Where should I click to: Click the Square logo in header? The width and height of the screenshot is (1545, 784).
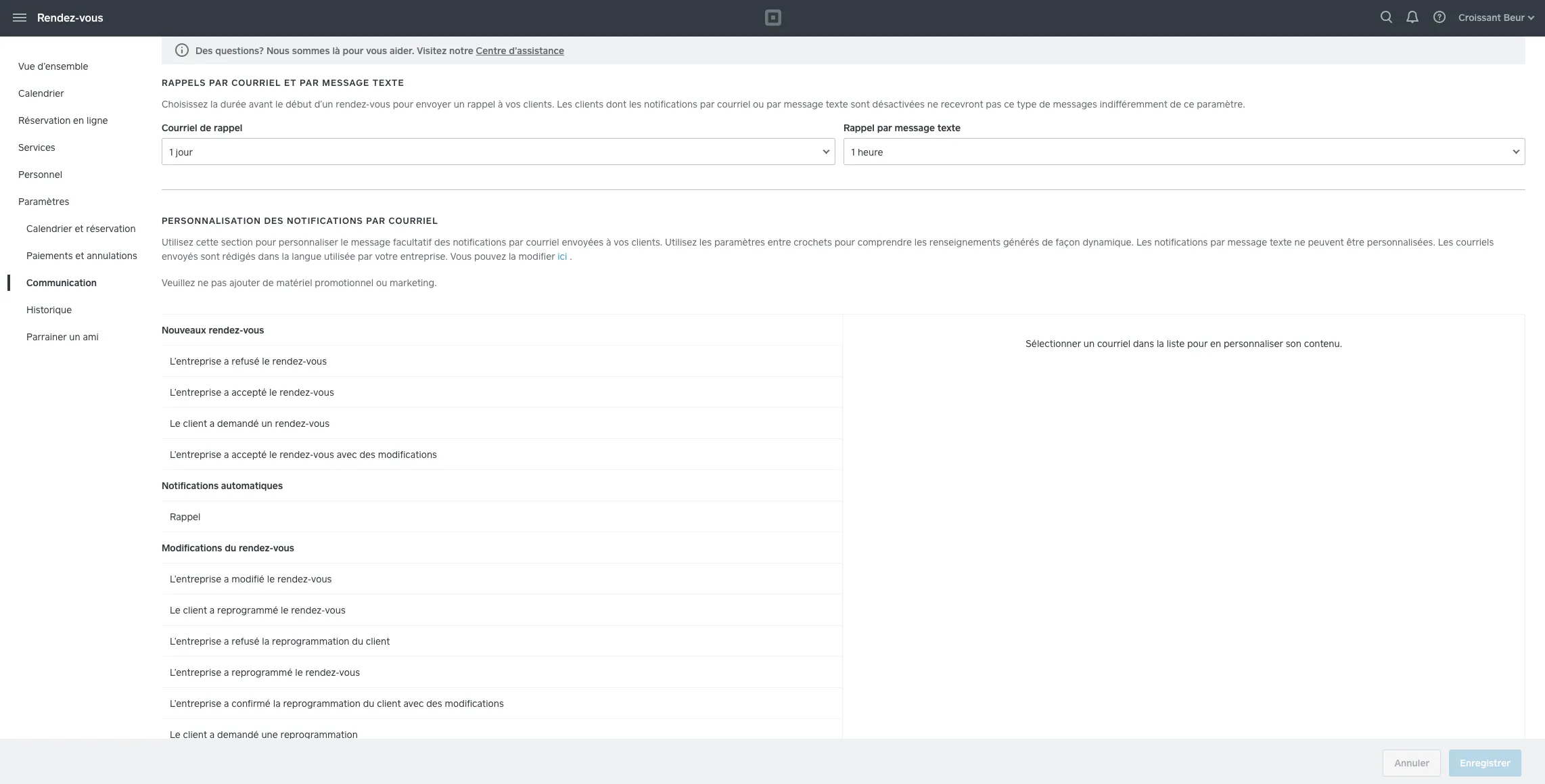[772, 18]
